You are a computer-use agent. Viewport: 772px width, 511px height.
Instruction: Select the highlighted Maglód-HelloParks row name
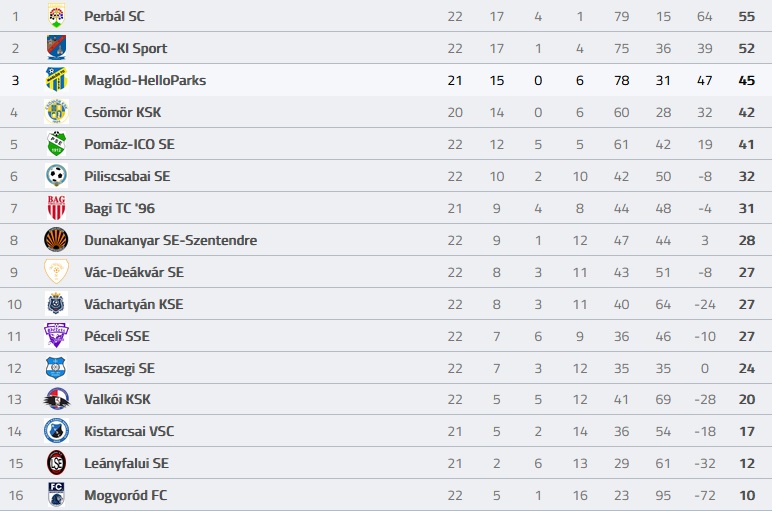coord(145,80)
